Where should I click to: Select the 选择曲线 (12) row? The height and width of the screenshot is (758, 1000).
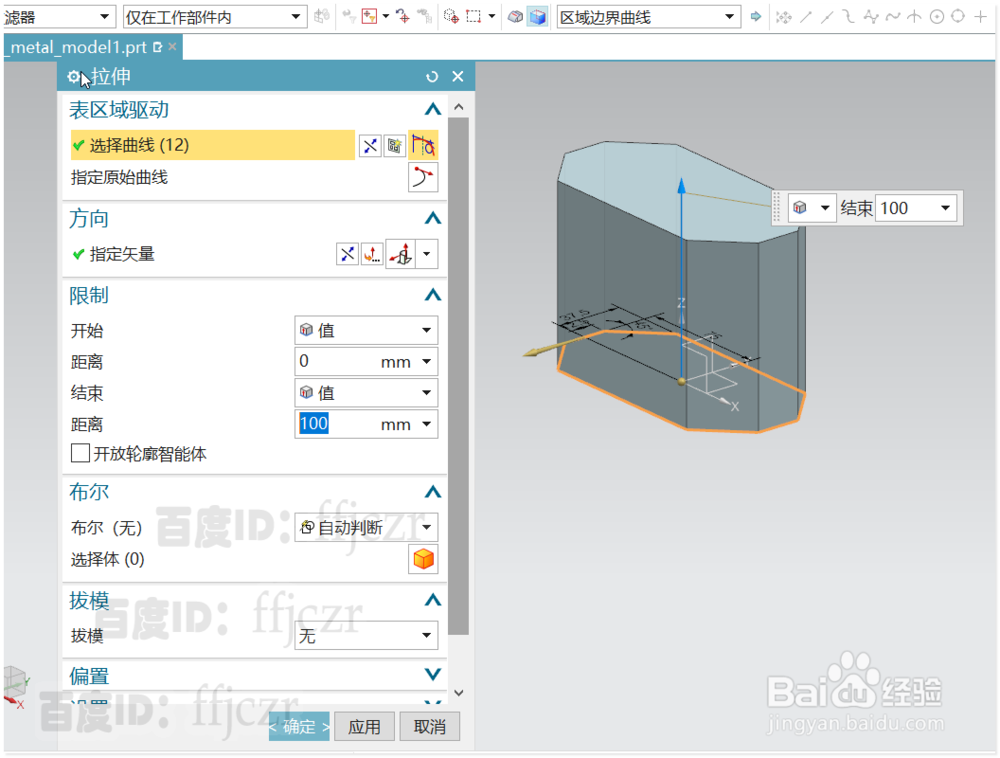[x=212, y=145]
